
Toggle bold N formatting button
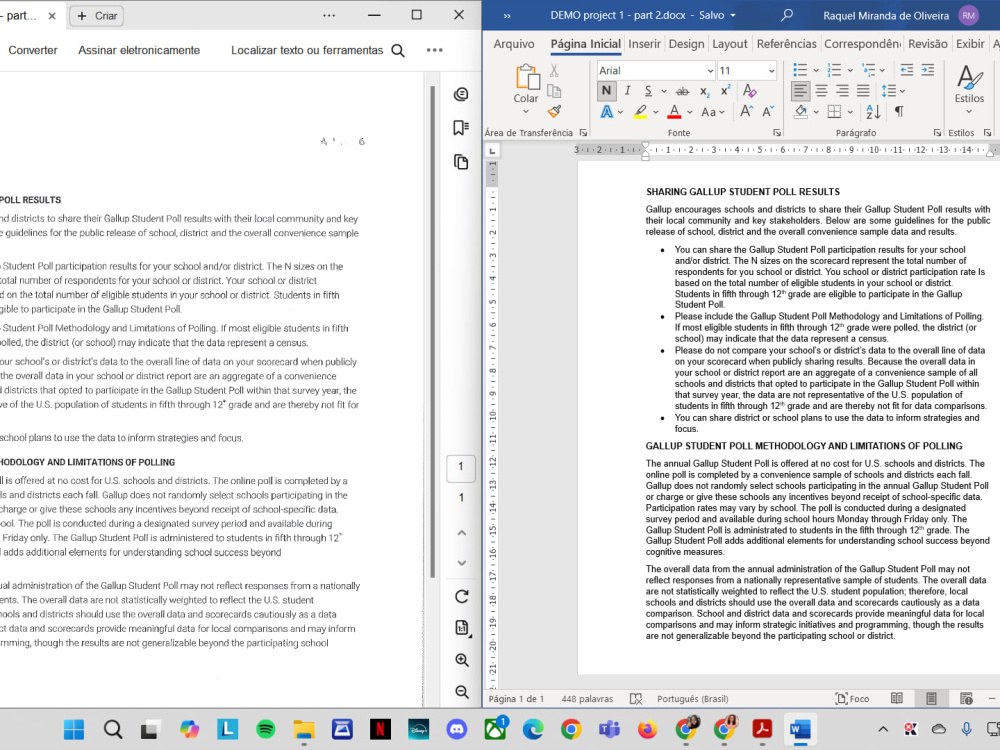(606, 91)
